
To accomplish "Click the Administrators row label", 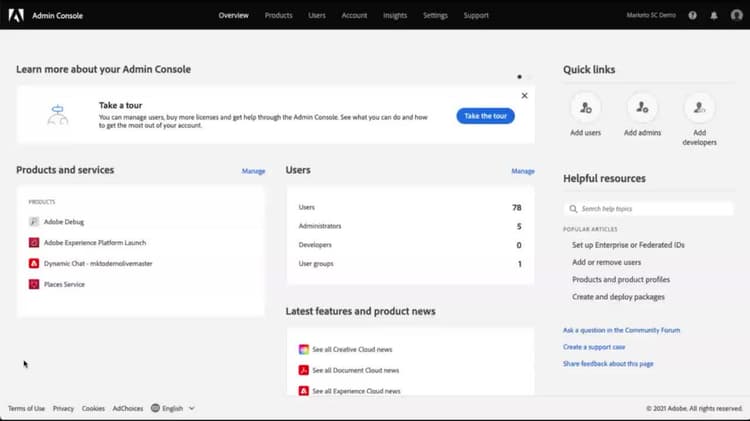I will pyautogui.click(x=320, y=226).
